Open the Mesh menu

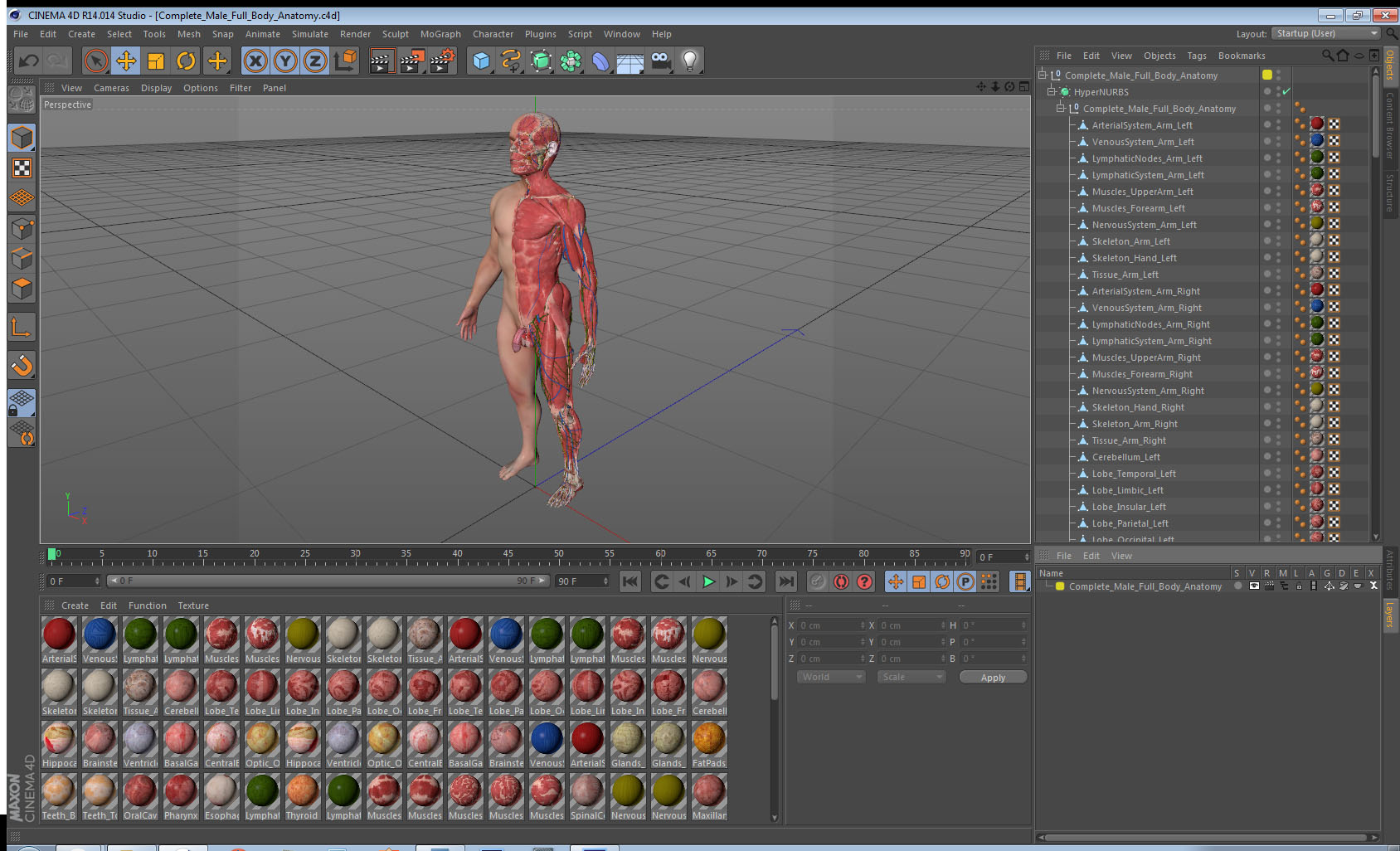coord(189,34)
